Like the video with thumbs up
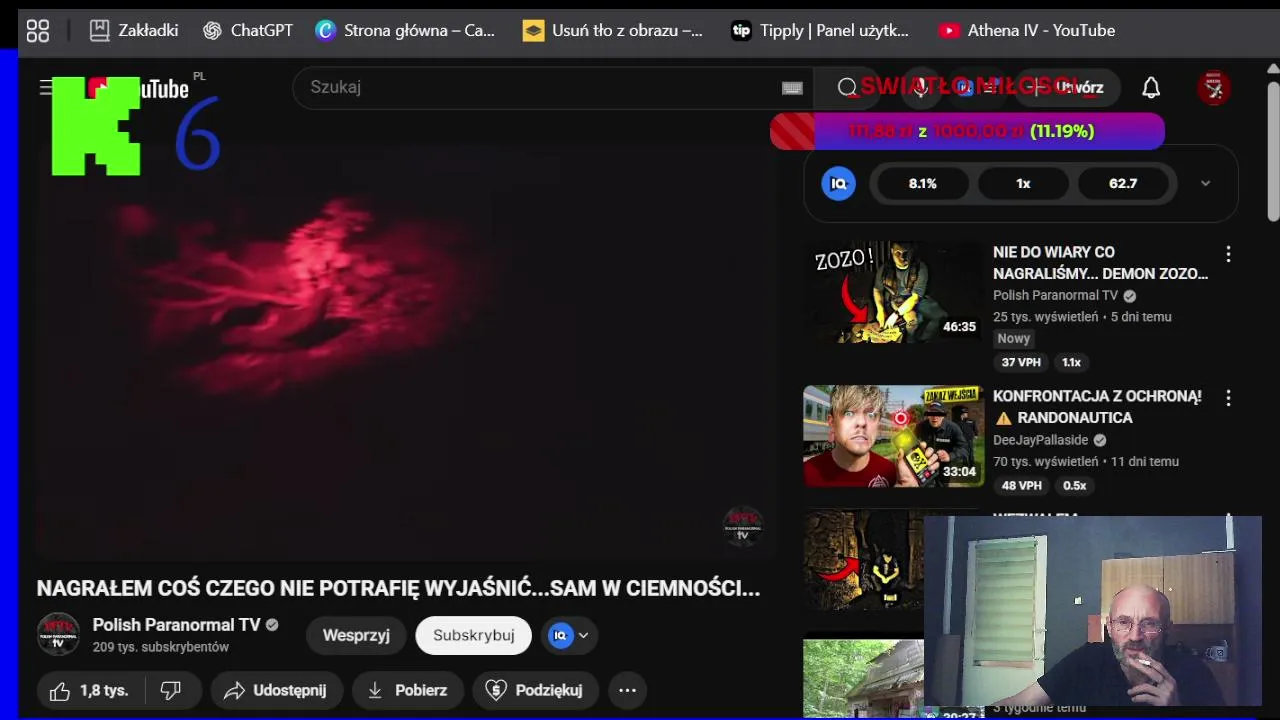The width and height of the screenshot is (1280, 720). [x=90, y=690]
